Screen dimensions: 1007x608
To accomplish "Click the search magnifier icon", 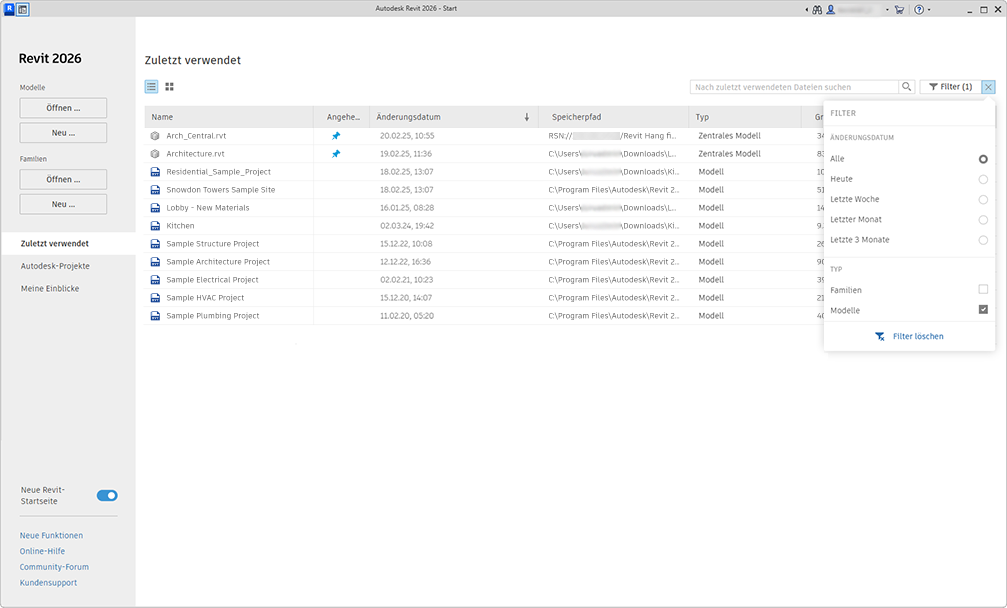I will pos(906,87).
